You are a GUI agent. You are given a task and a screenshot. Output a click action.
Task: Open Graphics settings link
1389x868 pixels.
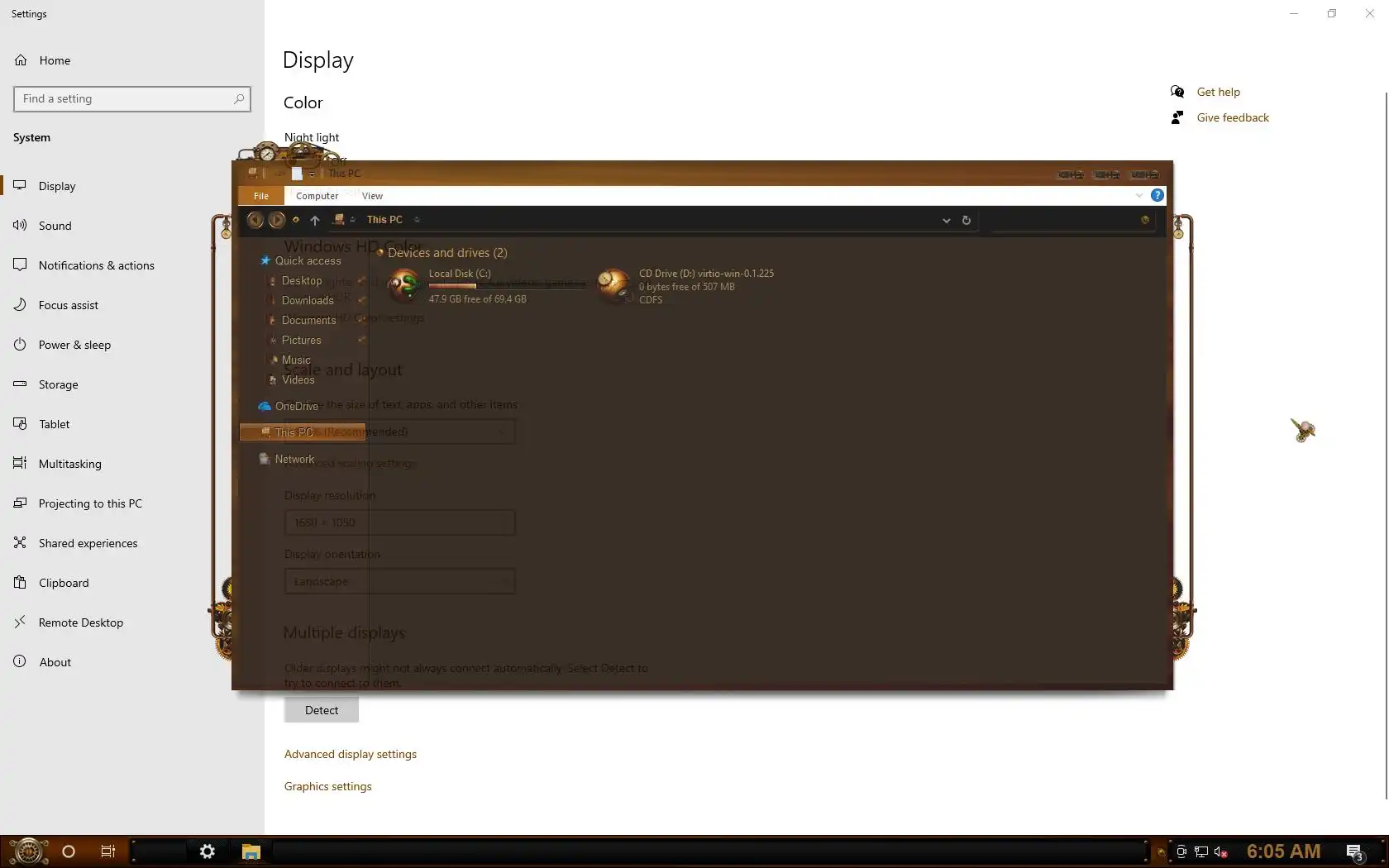pos(327,786)
